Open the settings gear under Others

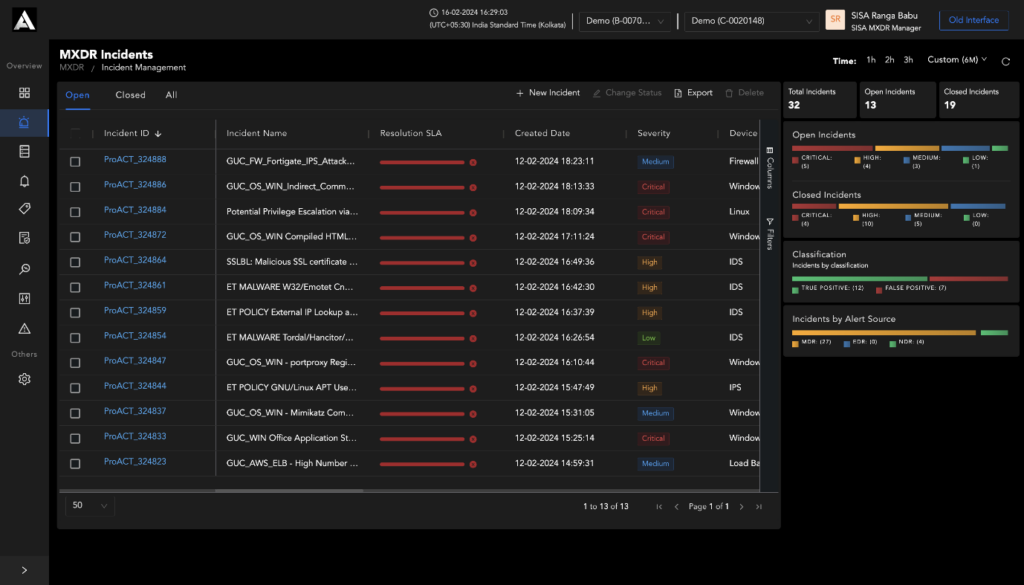pyautogui.click(x=24, y=379)
